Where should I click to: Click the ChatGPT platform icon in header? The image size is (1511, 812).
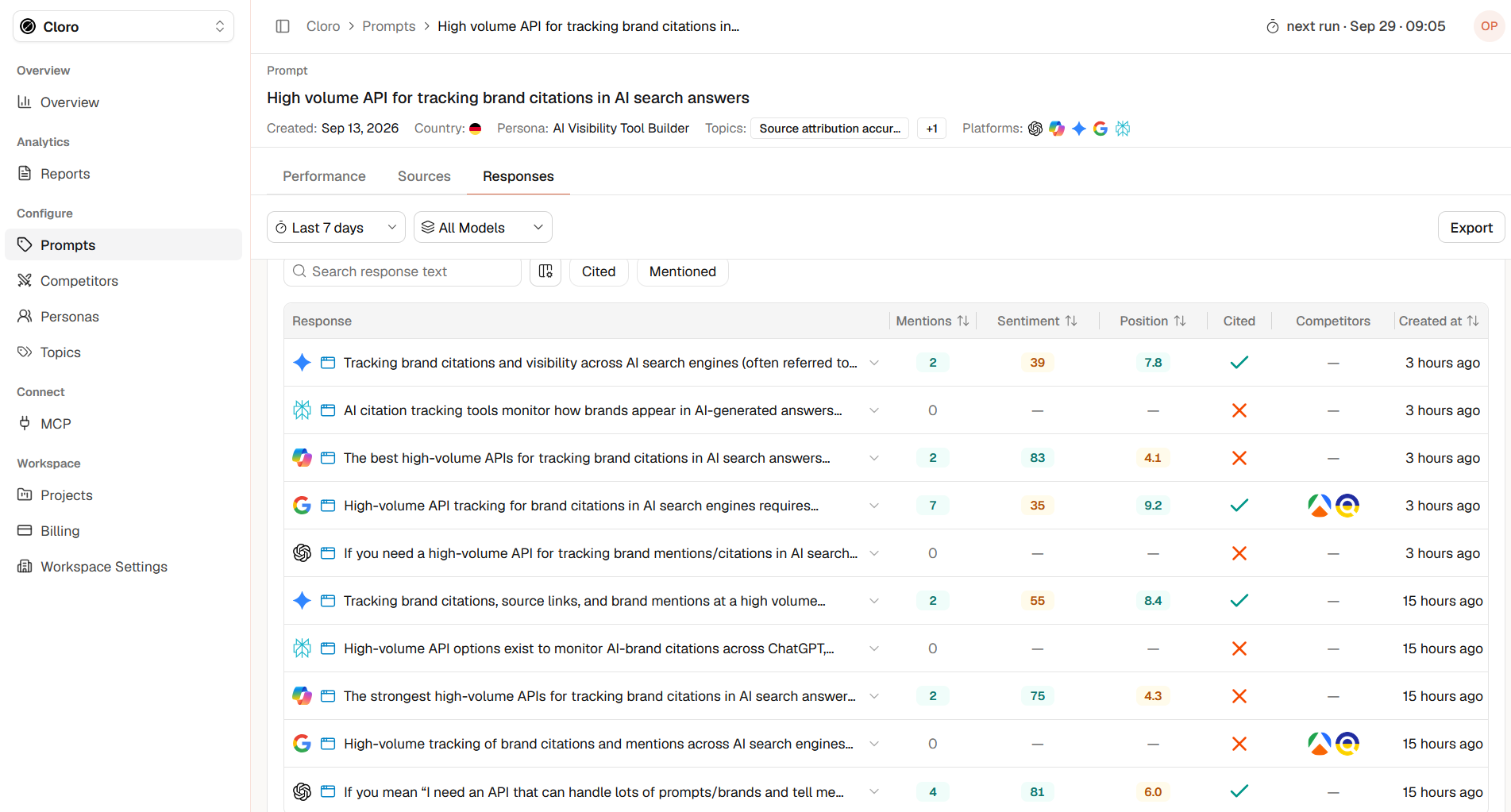[x=1035, y=129]
